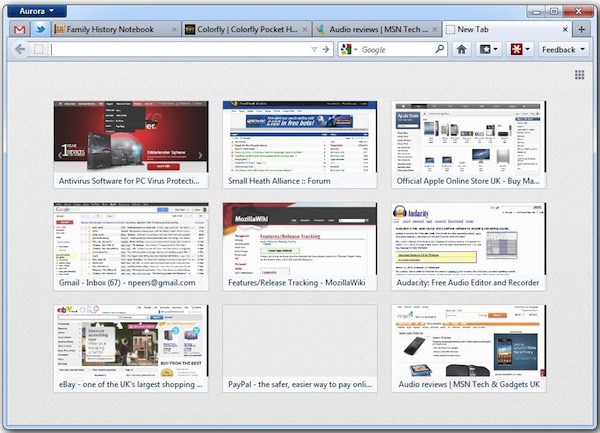
Task: Close the Audio reviews MSN Tech tab
Action: click(x=435, y=29)
